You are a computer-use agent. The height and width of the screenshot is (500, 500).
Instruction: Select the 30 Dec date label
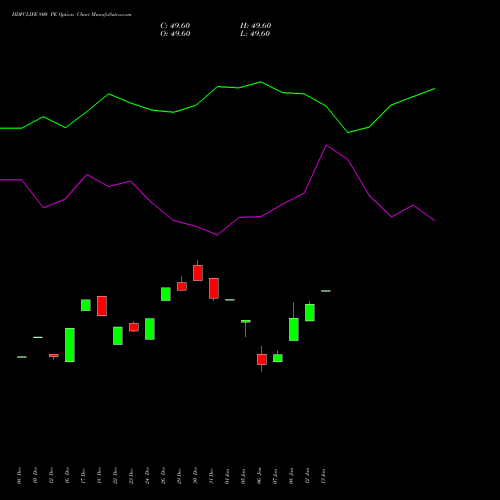195,476
